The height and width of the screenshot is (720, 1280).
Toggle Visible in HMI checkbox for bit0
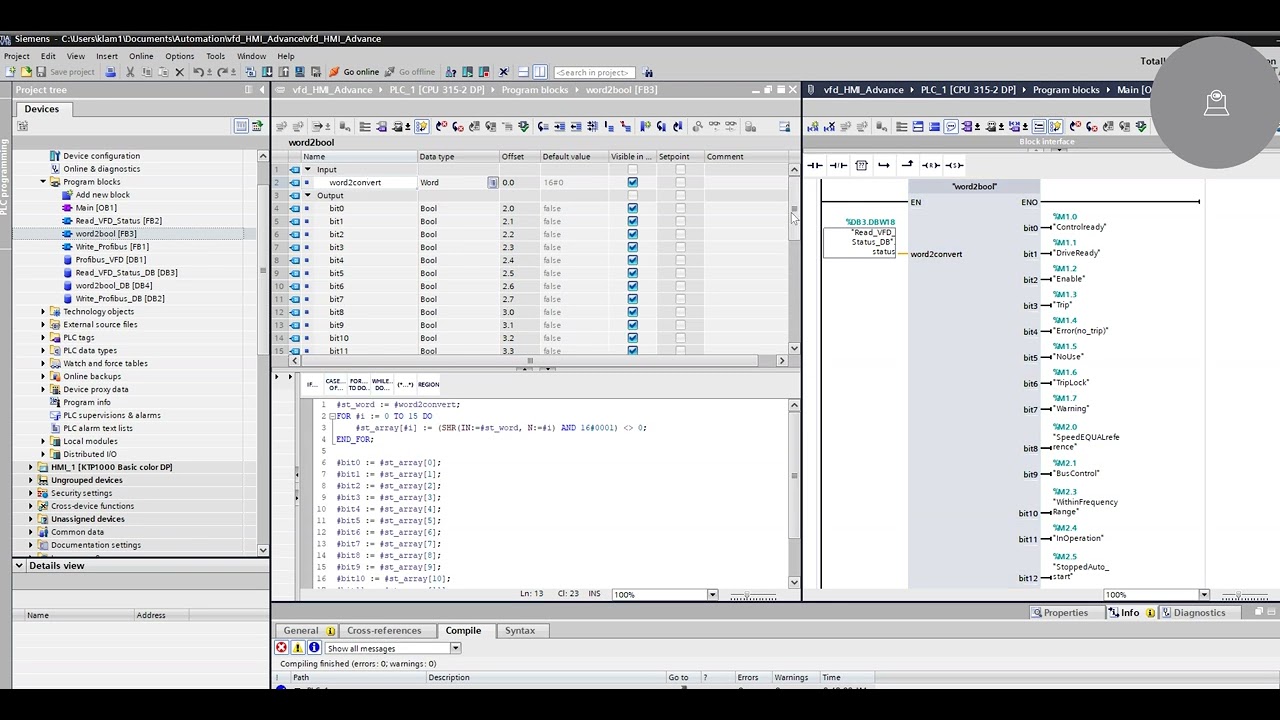coord(632,209)
